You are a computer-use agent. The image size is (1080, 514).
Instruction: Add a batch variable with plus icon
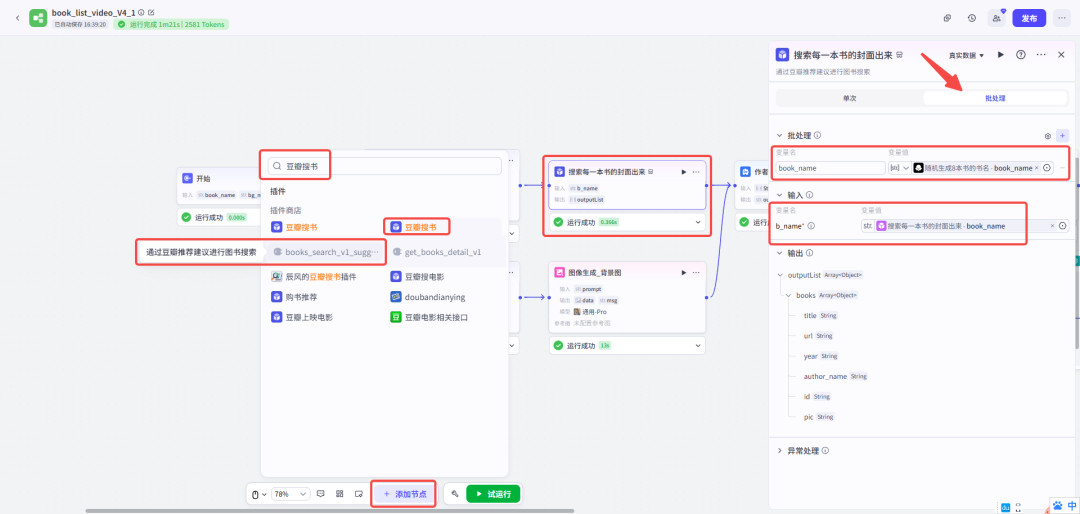pos(1062,136)
